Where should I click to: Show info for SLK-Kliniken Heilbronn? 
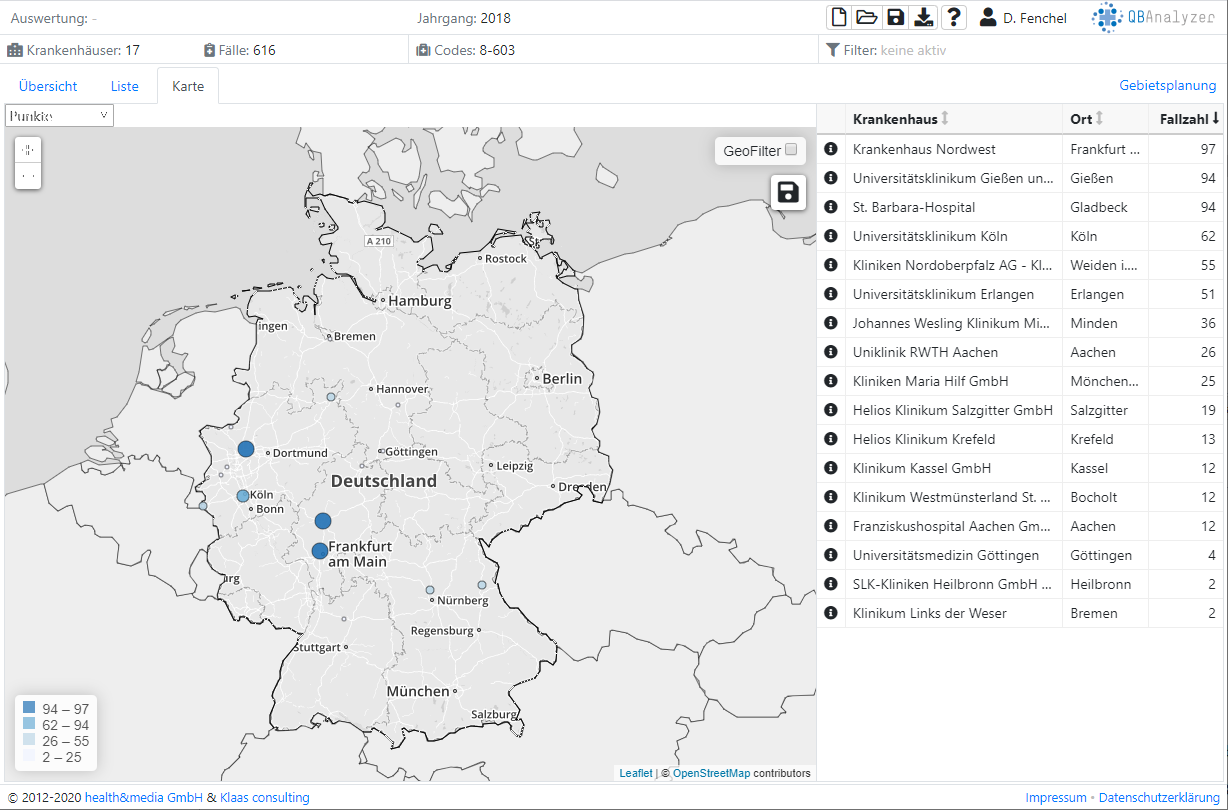click(x=830, y=584)
